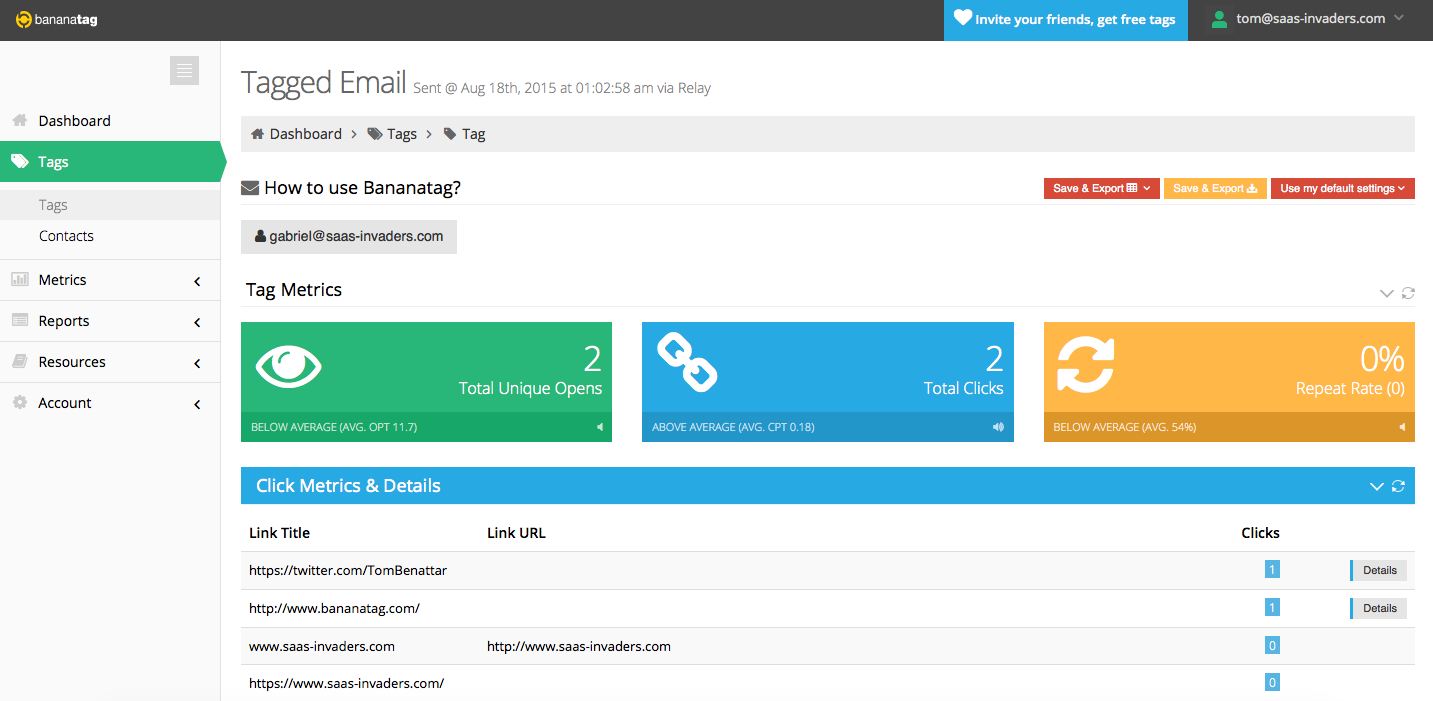Click the eye icon on Unique Opens card
Image resolution: width=1433 pixels, height=701 pixels.
pyautogui.click(x=290, y=366)
